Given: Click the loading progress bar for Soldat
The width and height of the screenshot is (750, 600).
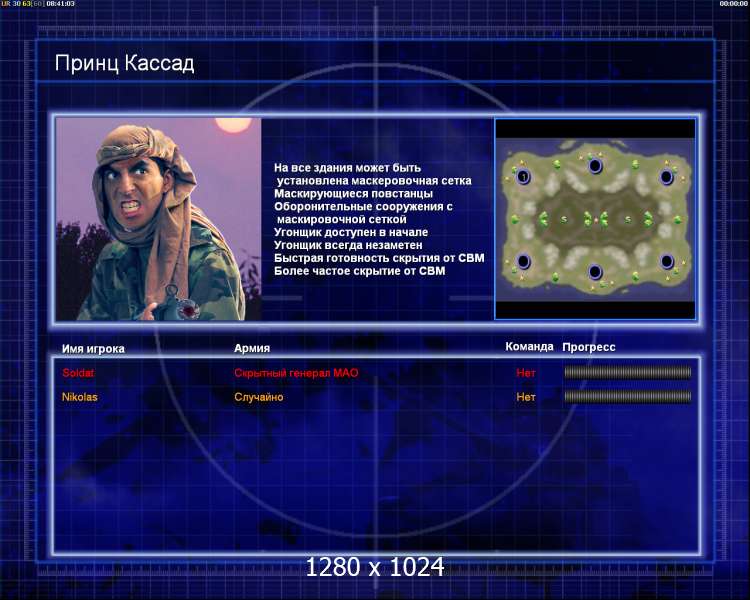Looking at the screenshot, I should click(628, 372).
